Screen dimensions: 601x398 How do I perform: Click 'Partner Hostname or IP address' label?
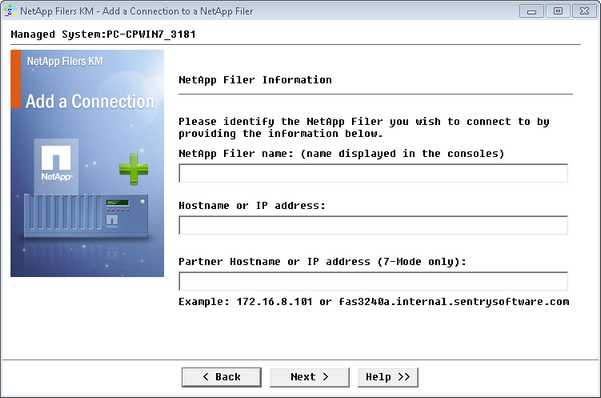pyautogui.click(x=322, y=262)
